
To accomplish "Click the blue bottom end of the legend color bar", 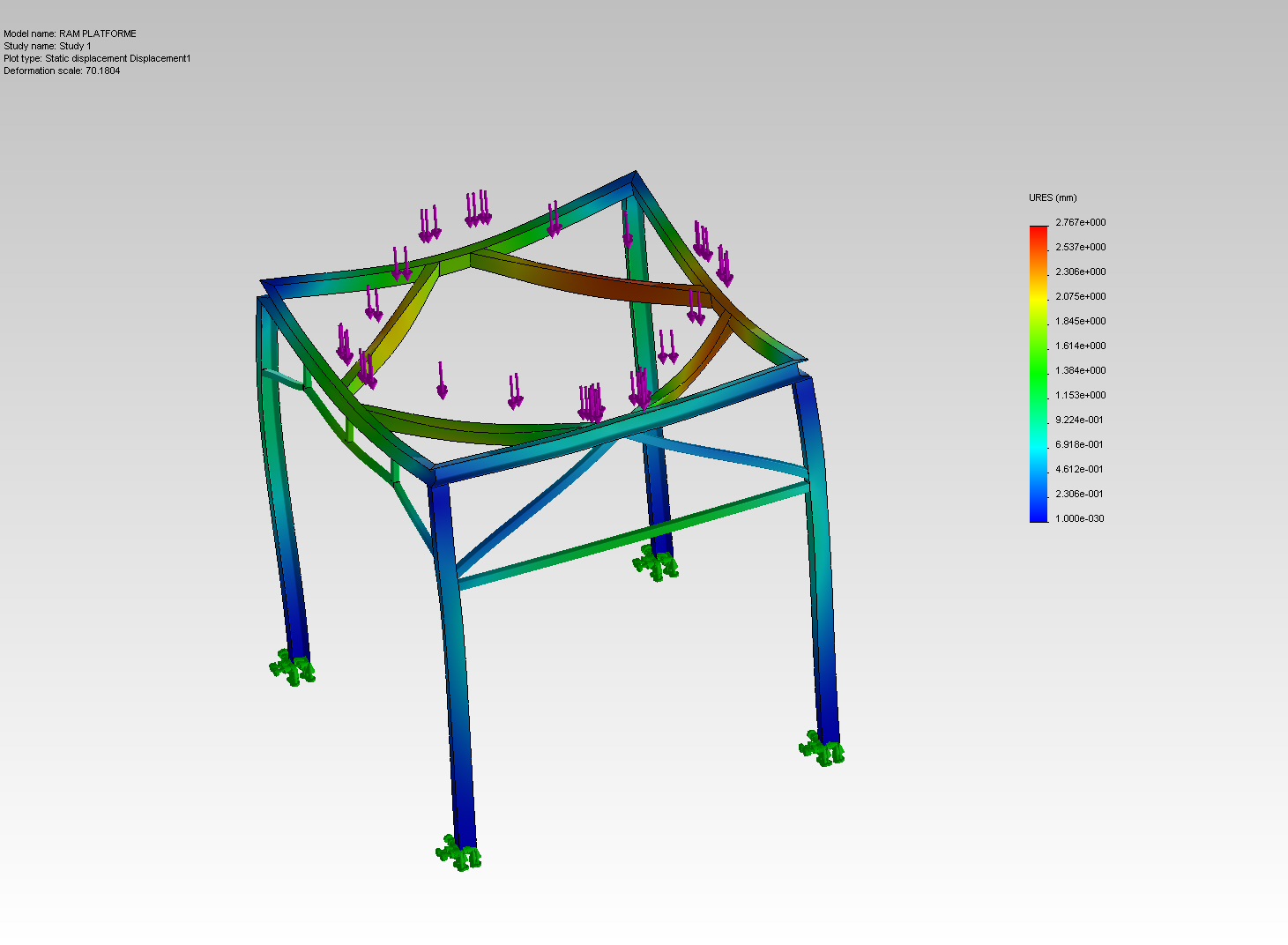I will tap(1039, 515).
